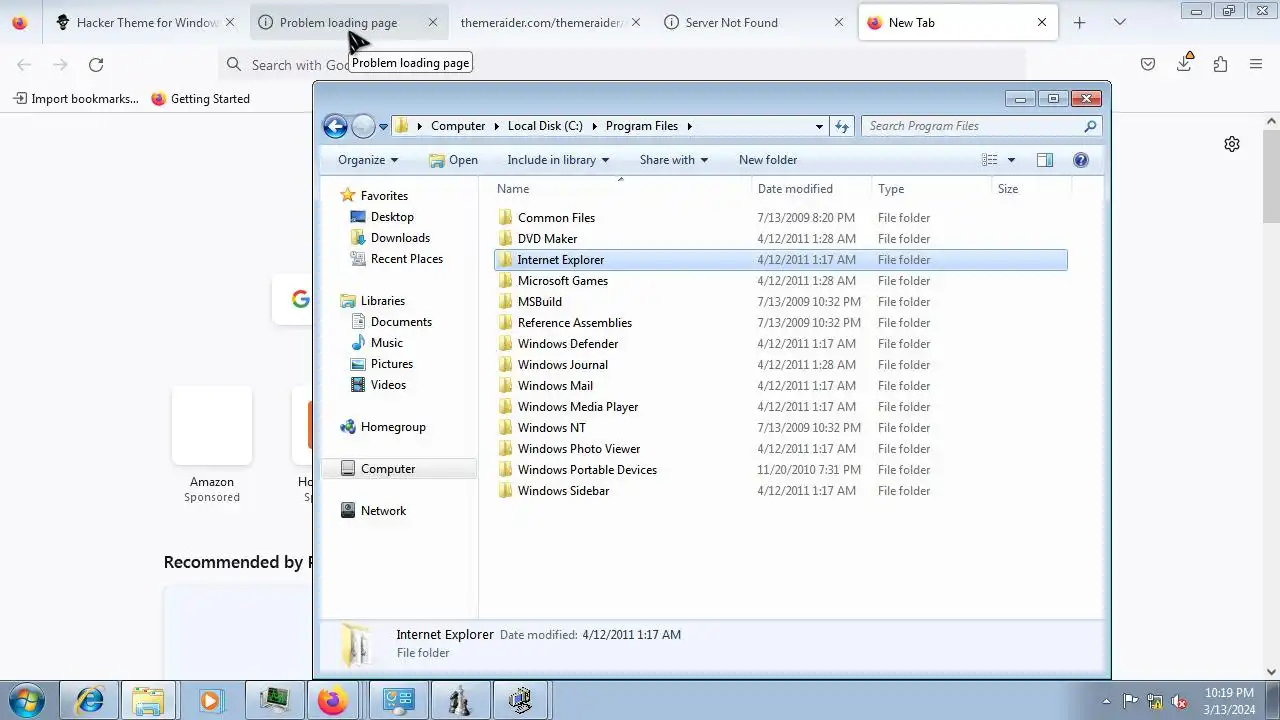Click the Explorer Help icon
This screenshot has width=1280, height=720.
tap(1080, 160)
